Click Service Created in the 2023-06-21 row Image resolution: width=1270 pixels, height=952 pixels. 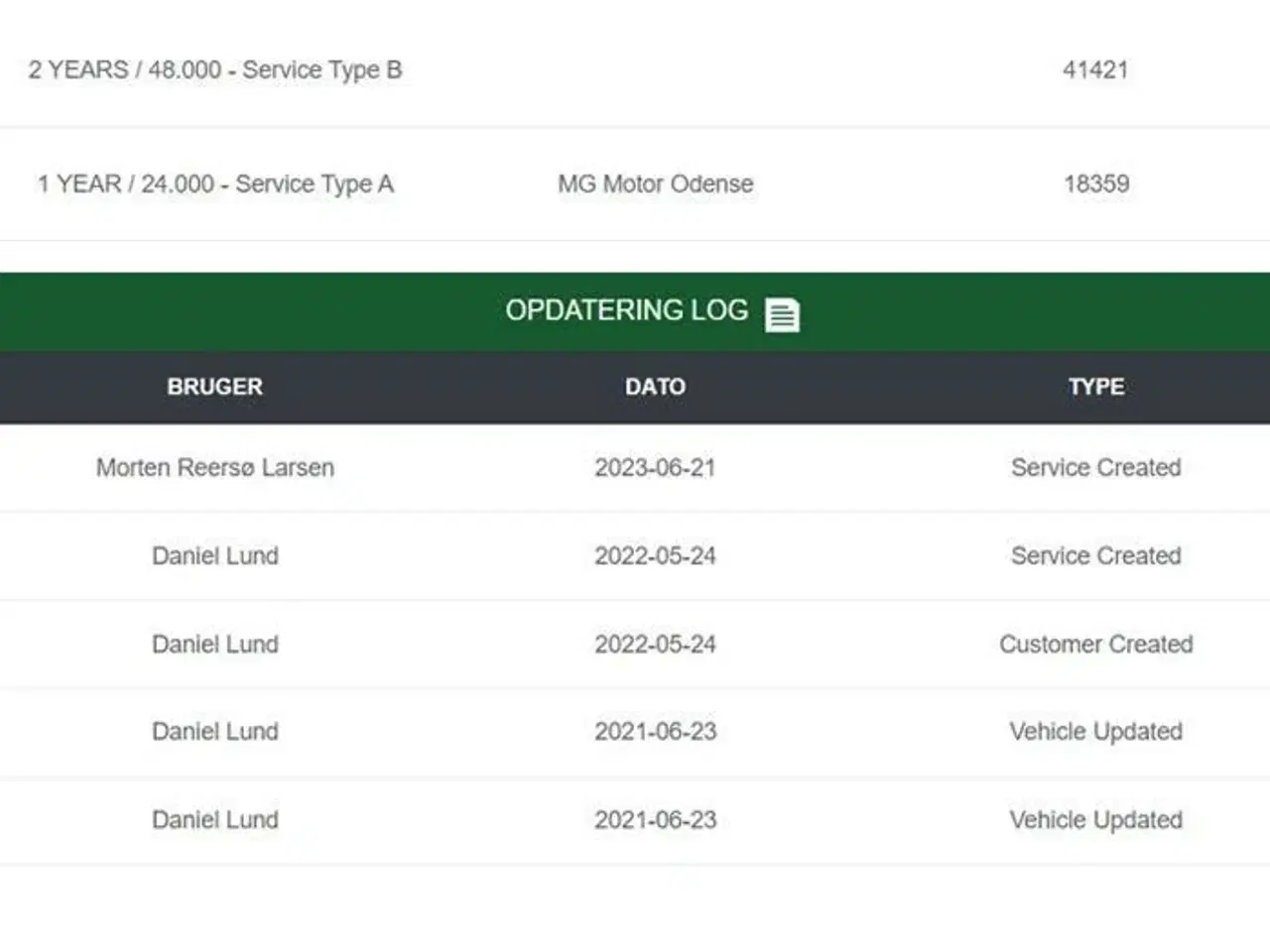[x=1096, y=468]
